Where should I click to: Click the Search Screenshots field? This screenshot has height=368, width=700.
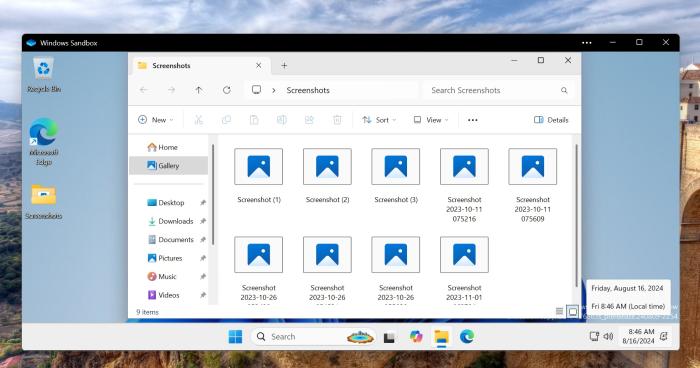tap(498, 90)
